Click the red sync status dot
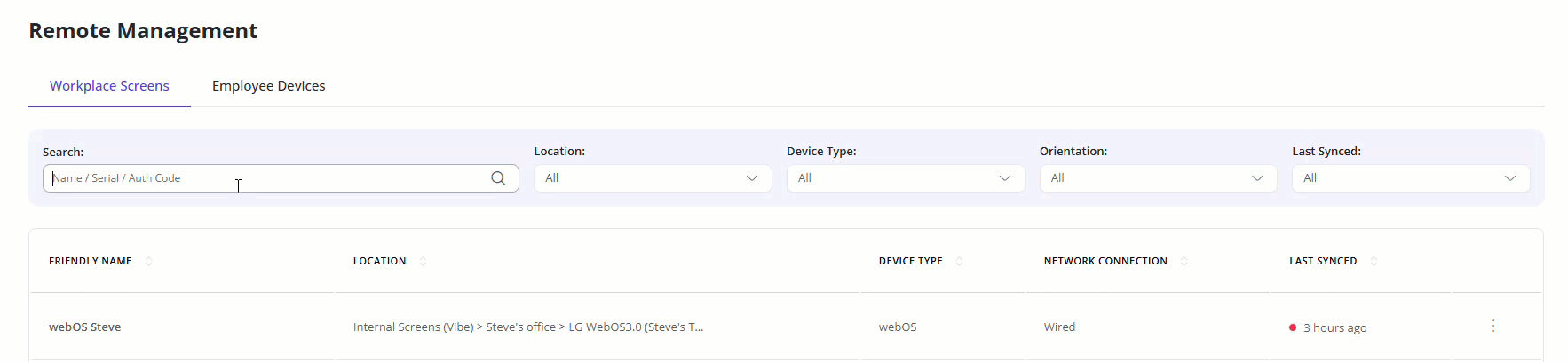 coord(1293,327)
